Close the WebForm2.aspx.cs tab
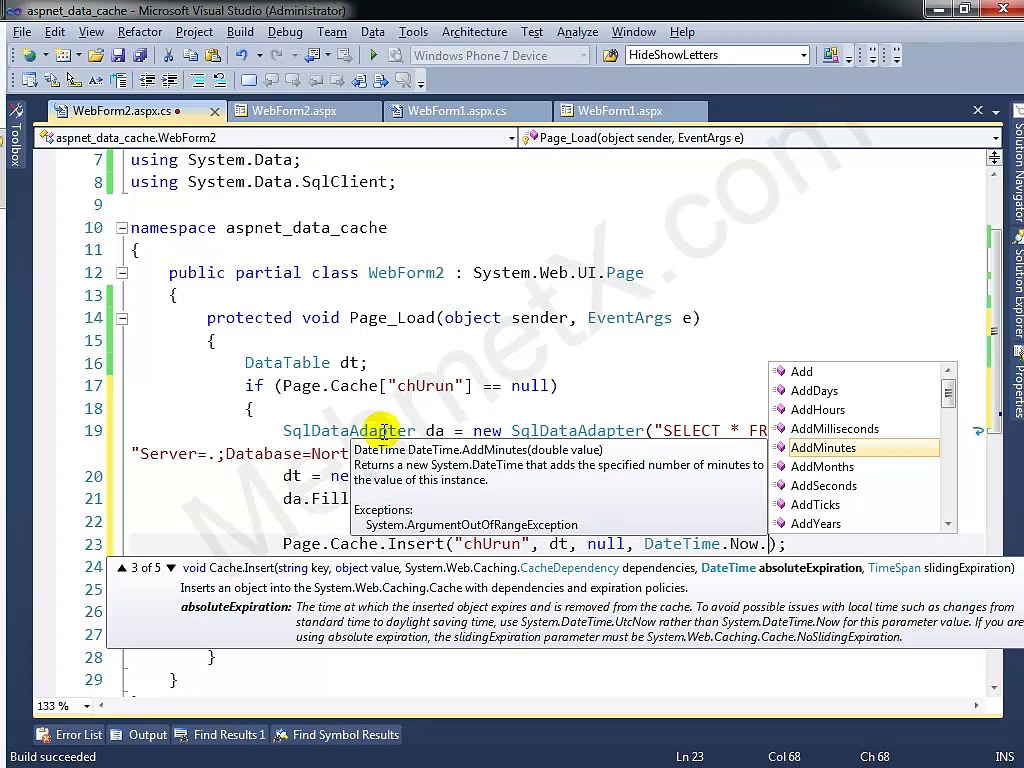The width and height of the screenshot is (1024, 768). tap(214, 112)
